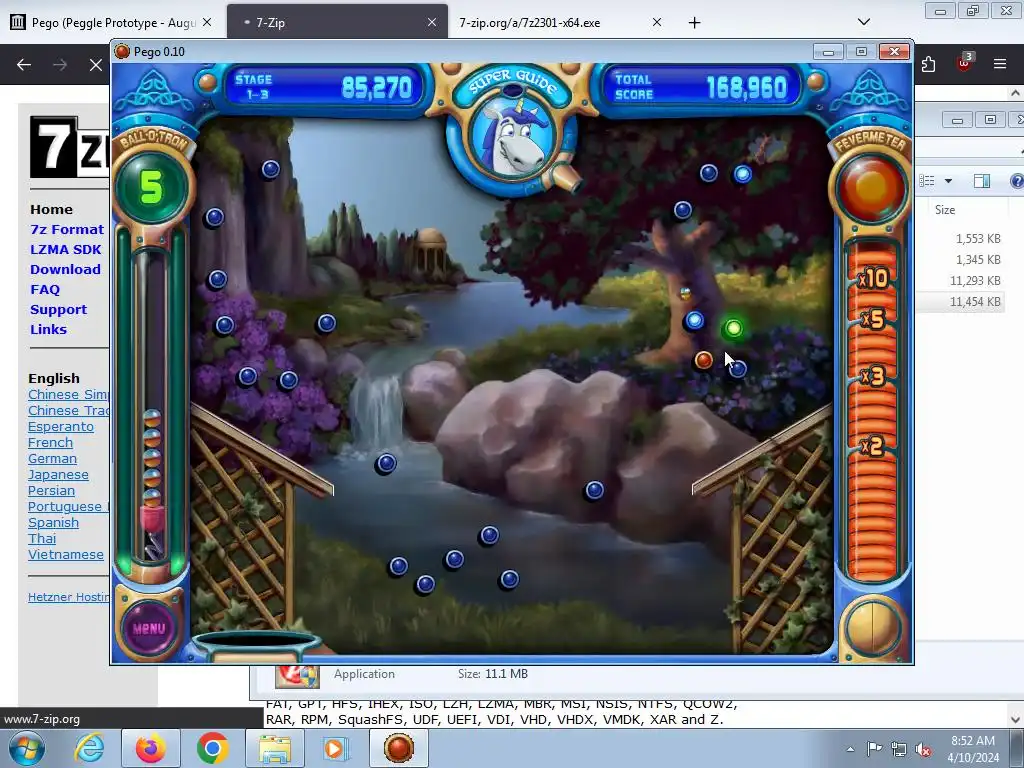Expand the browser tab list chevron
1024x768 pixels.
point(863,22)
